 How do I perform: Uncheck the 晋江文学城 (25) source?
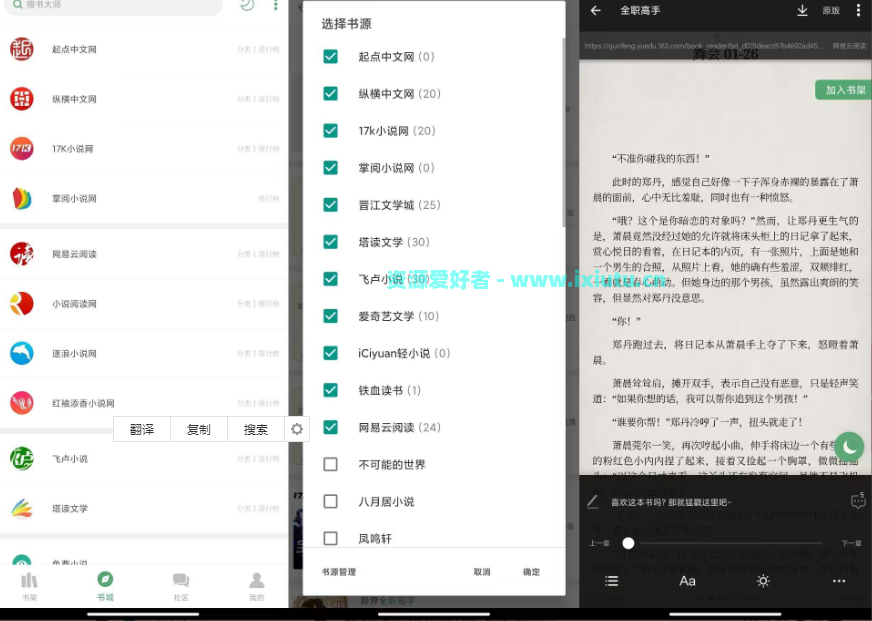coord(330,205)
